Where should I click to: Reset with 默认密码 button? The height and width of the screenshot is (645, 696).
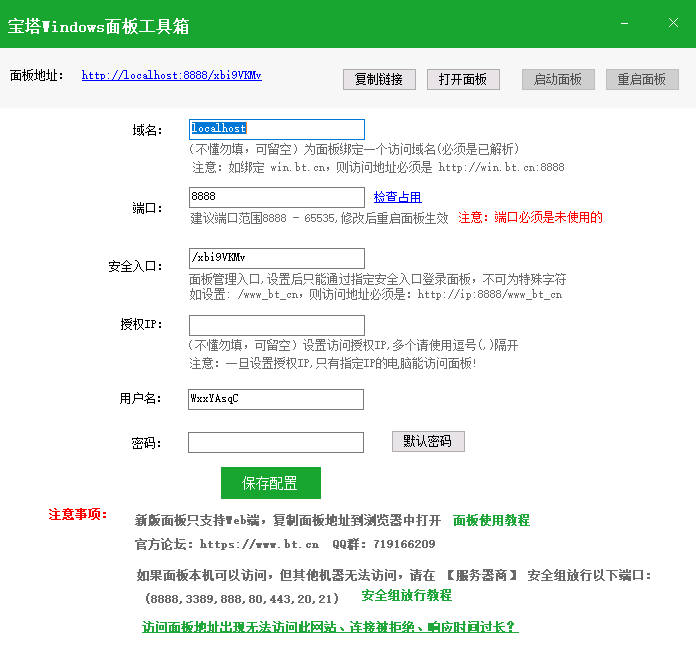428,441
